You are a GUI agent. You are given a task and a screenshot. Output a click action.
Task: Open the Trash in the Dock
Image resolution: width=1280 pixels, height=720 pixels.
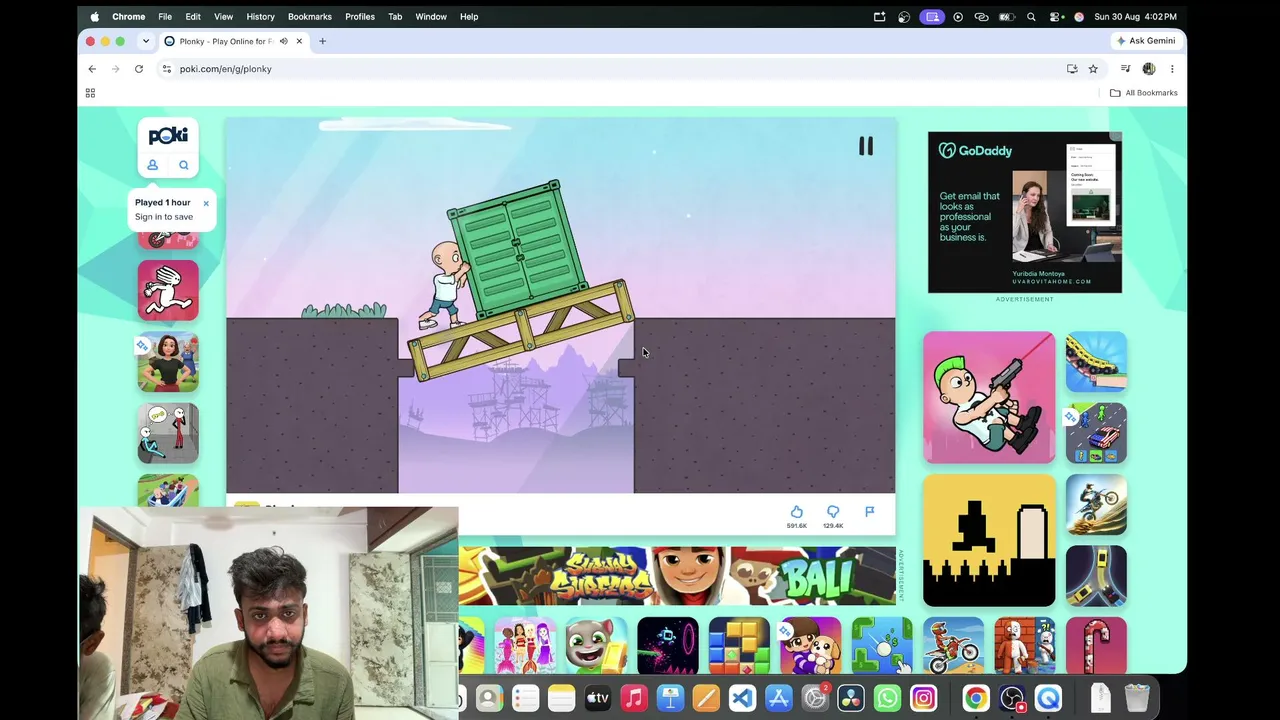pos(1137,698)
